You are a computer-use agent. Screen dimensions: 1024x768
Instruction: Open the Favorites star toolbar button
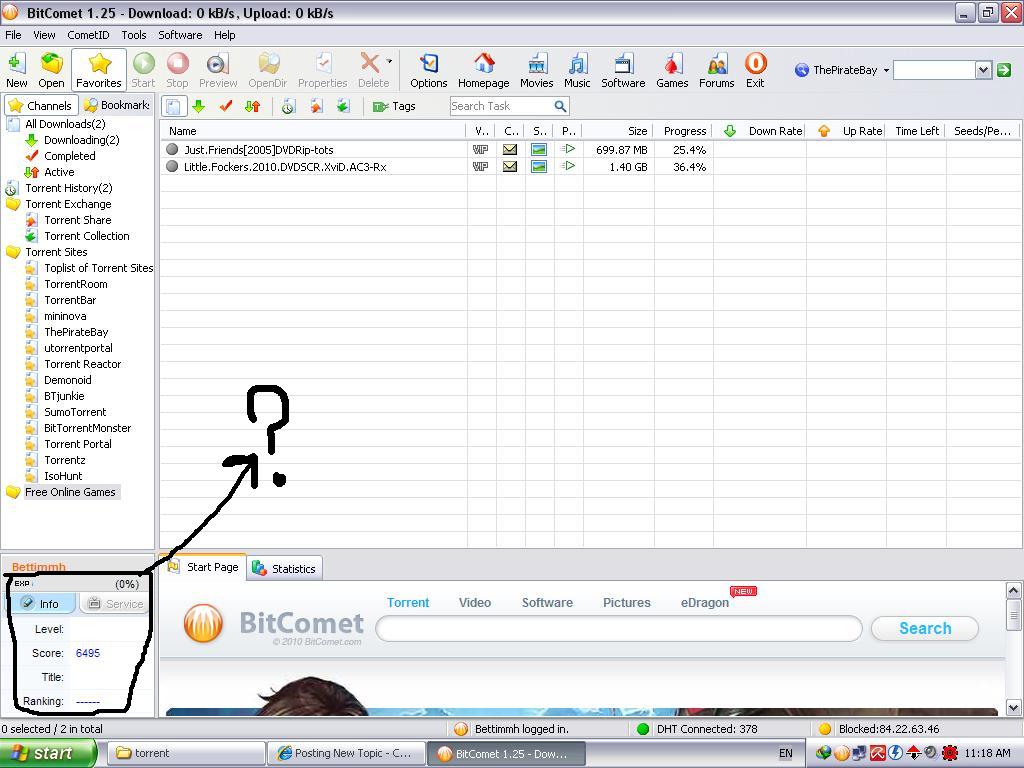[98, 70]
